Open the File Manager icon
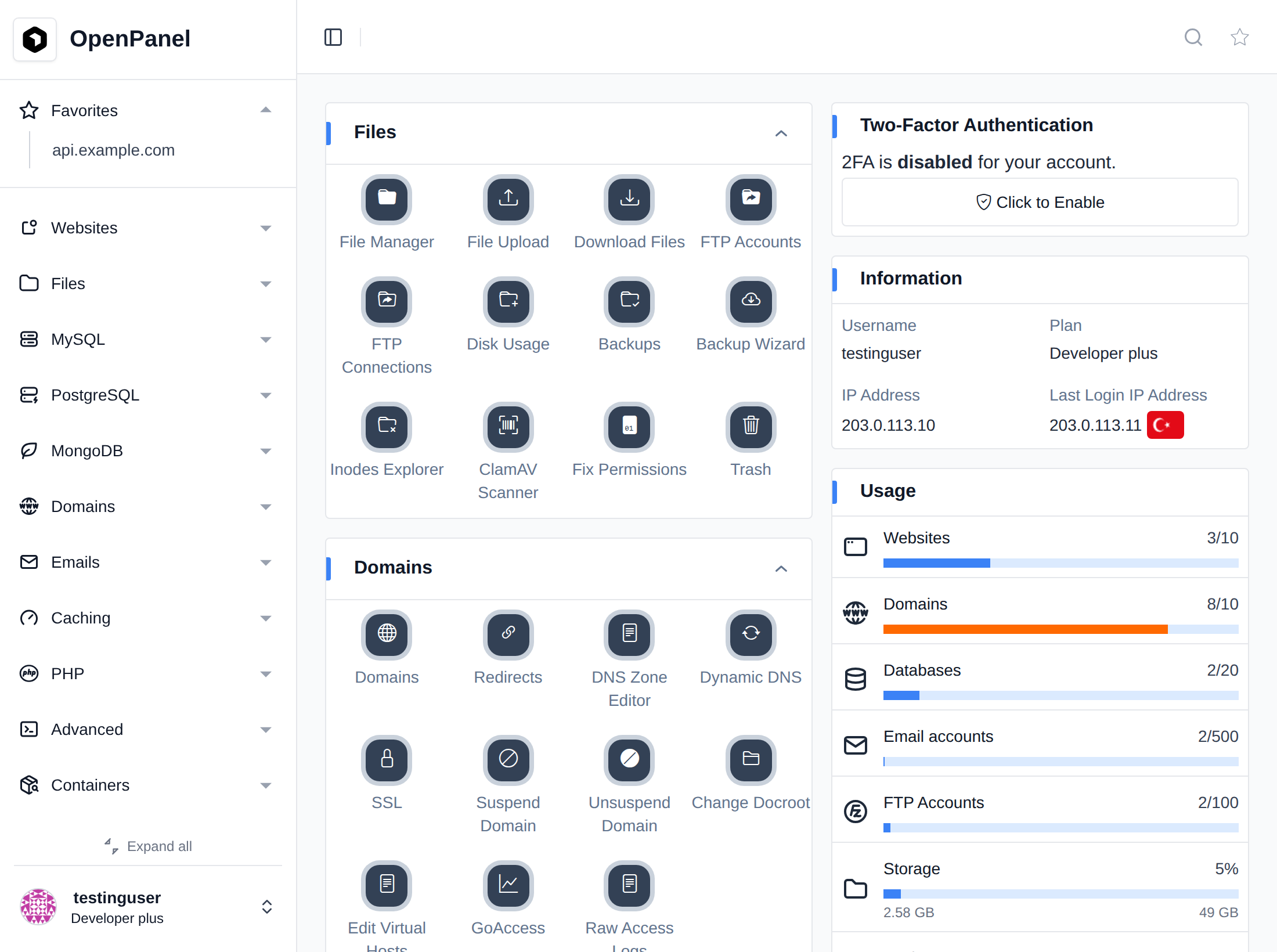This screenshot has height=952, width=1277. (387, 199)
